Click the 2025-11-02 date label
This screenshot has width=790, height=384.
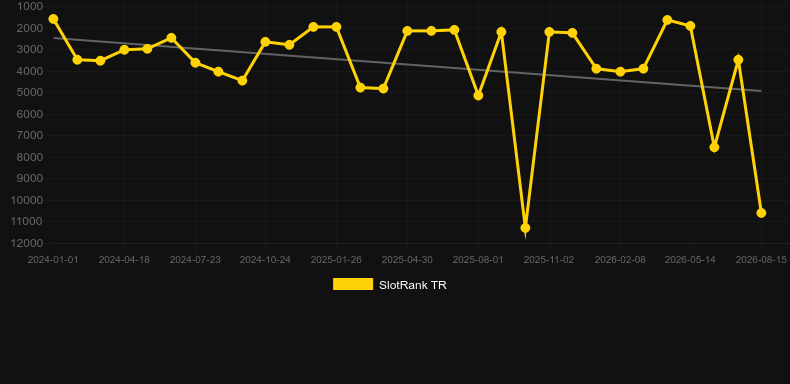click(x=549, y=260)
